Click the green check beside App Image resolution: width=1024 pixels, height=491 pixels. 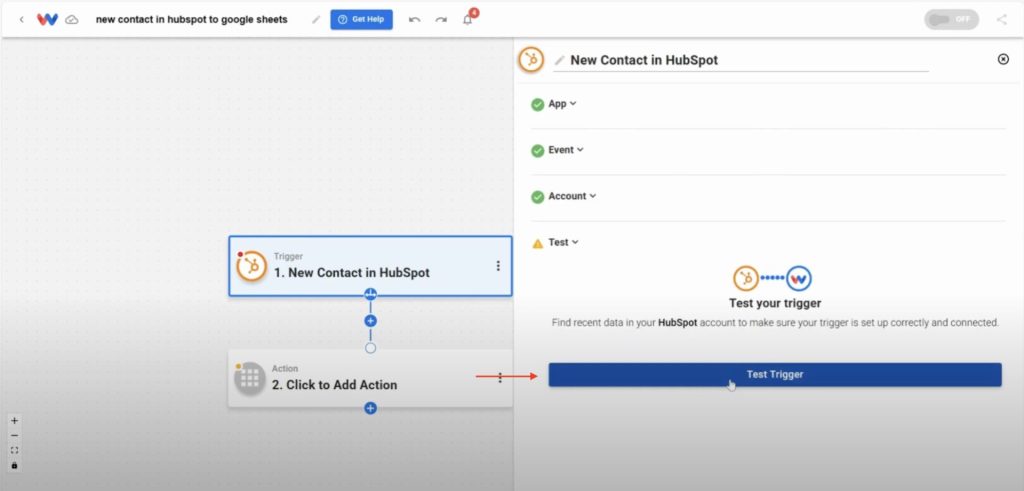tap(537, 104)
